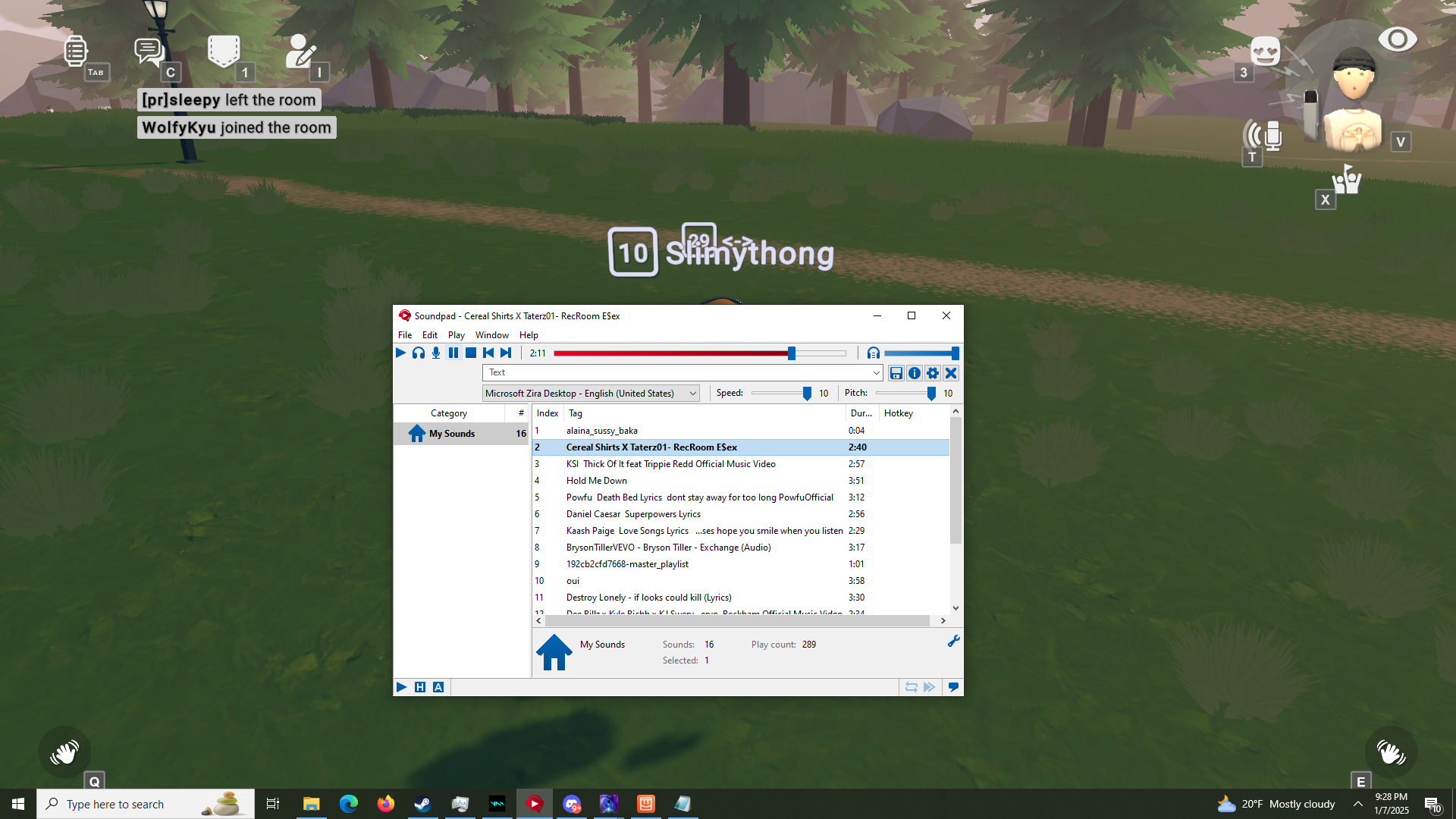The height and width of the screenshot is (819, 1456).
Task: Save text-to-speech with the floppy disk icon
Action: (x=896, y=373)
